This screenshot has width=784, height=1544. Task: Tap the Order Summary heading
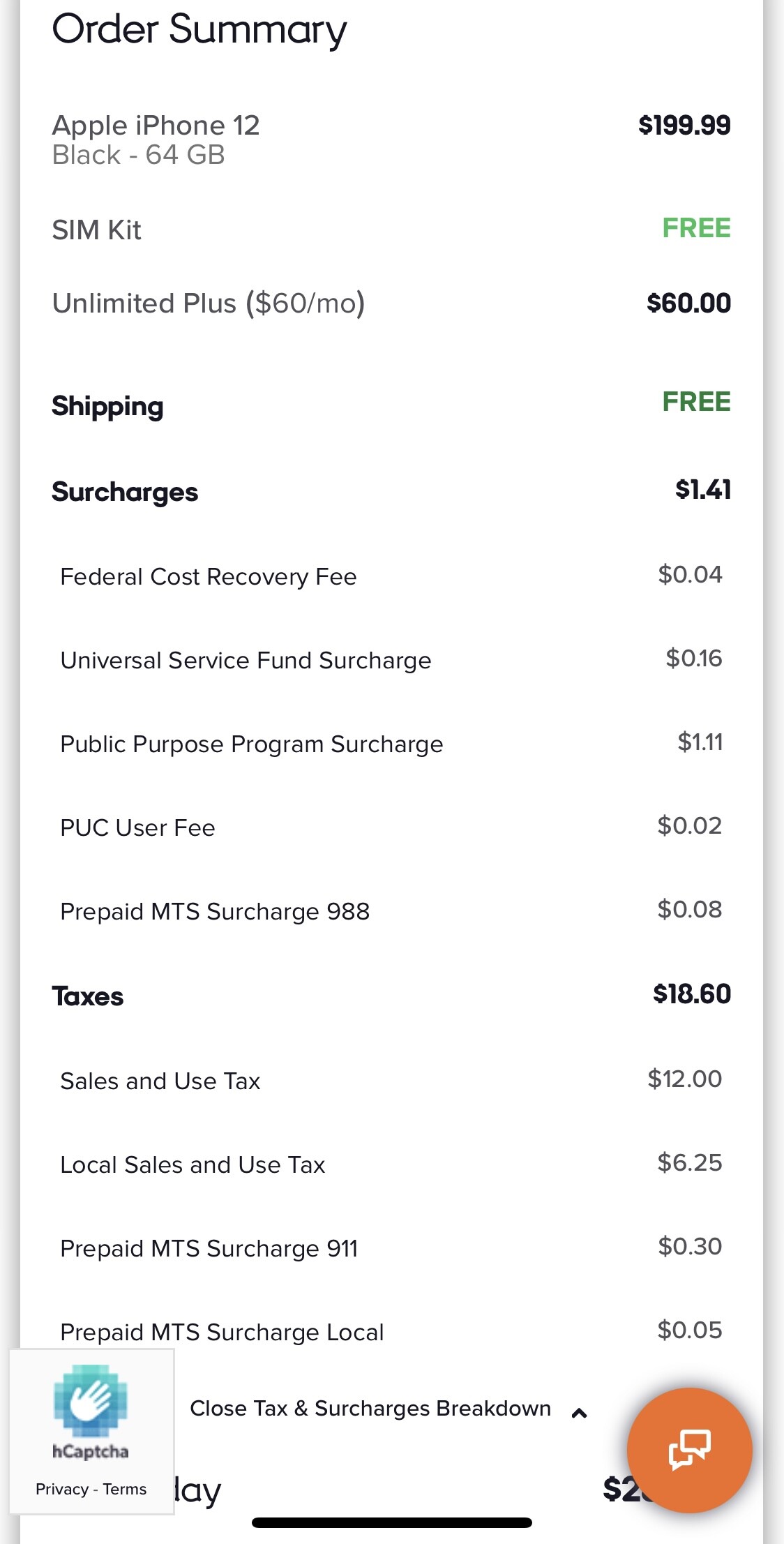(x=199, y=30)
